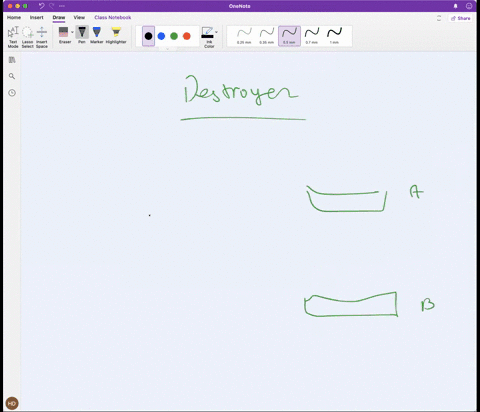Open the notifications bell
480x412 pixels.
(455, 6)
